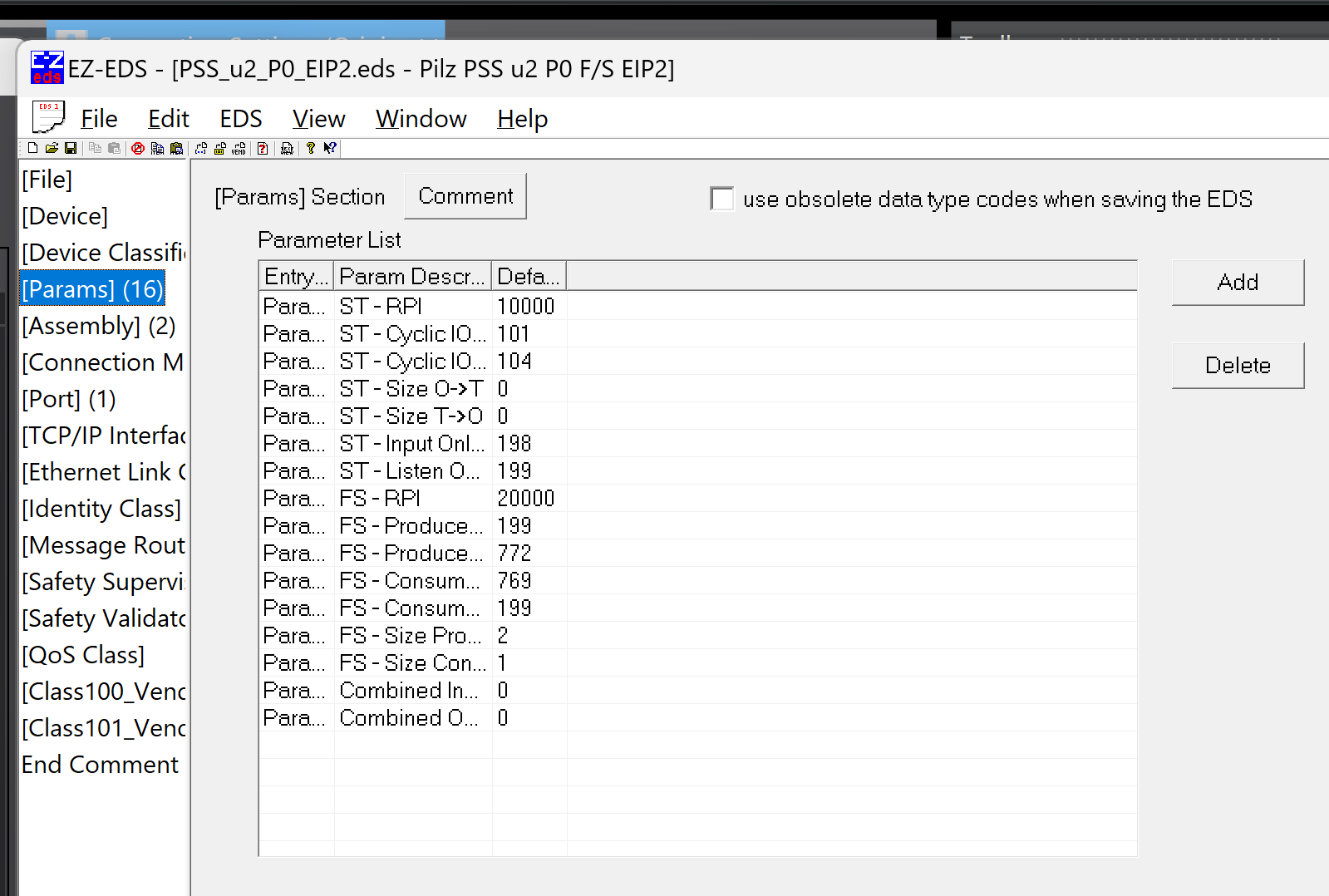Viewport: 1329px width, 896px height.
Task: Click the Entry column header
Action: tap(297, 276)
